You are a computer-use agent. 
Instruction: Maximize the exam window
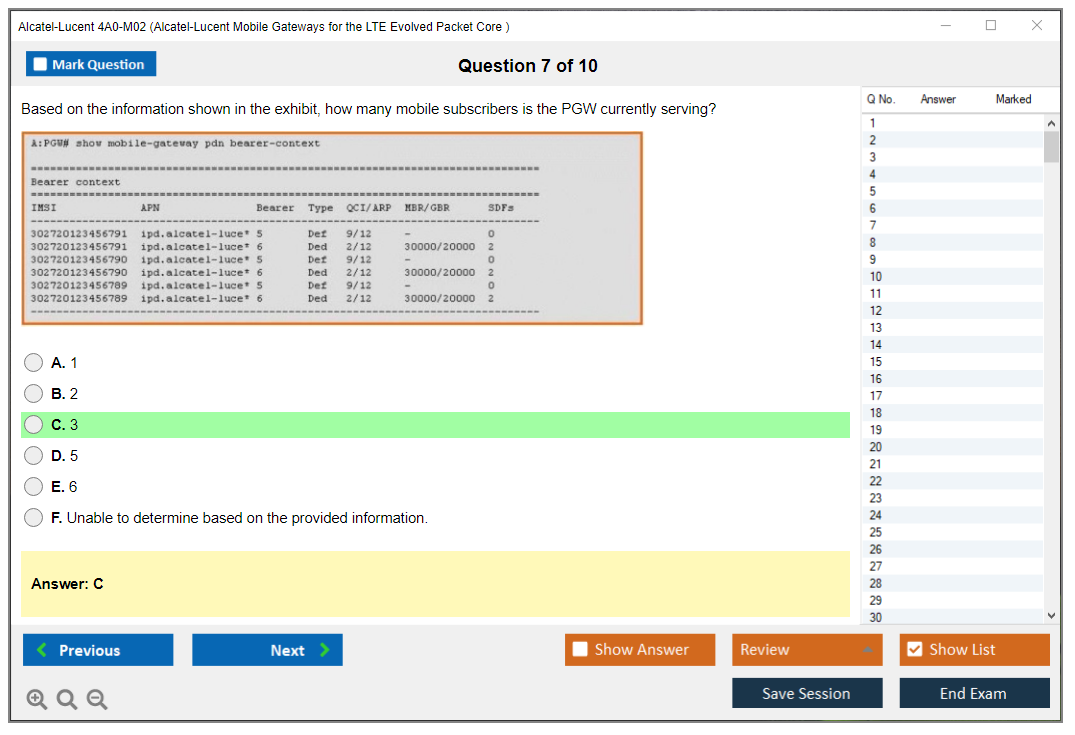click(991, 26)
